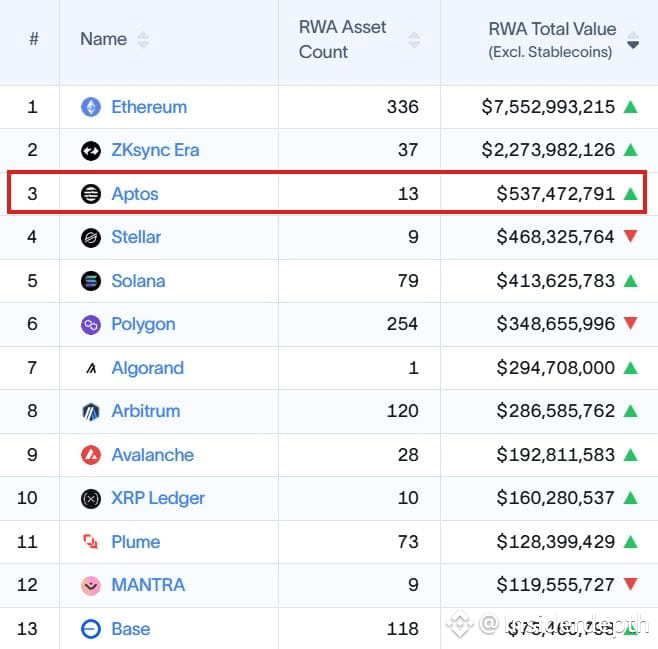This screenshot has height=649, width=658.
Task: Select Arbitrum asset count 120
Action: pos(402,411)
